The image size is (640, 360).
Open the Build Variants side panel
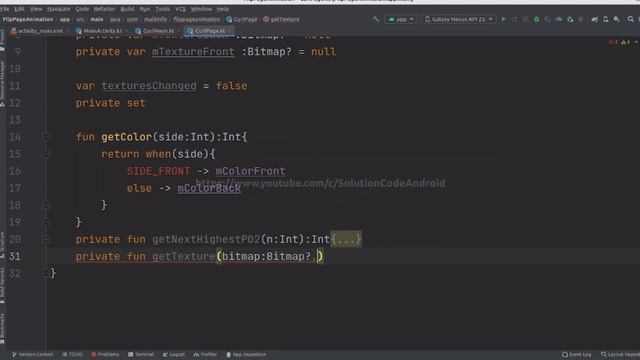2,286
